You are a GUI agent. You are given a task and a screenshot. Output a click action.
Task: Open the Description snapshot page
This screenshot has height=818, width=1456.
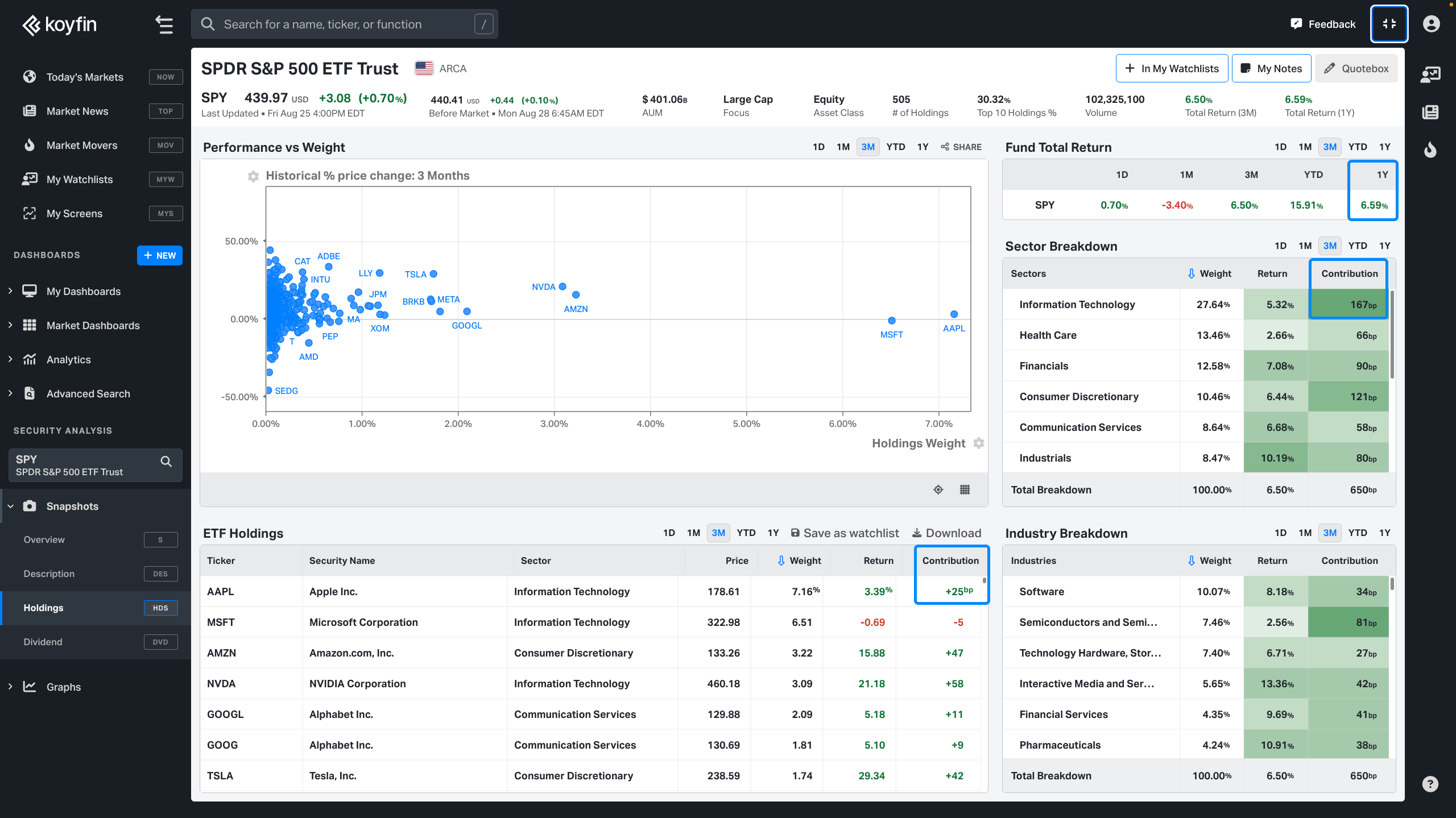click(96, 574)
